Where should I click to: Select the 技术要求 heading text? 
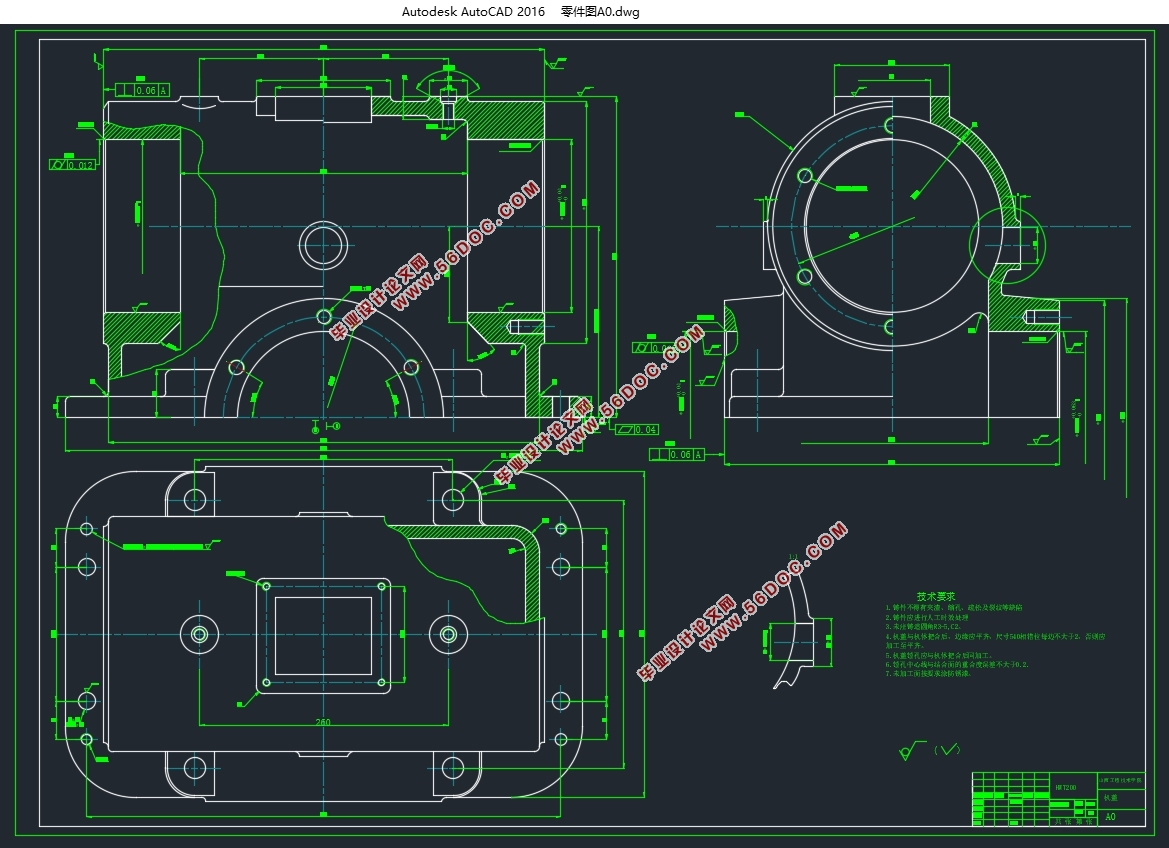point(935,596)
